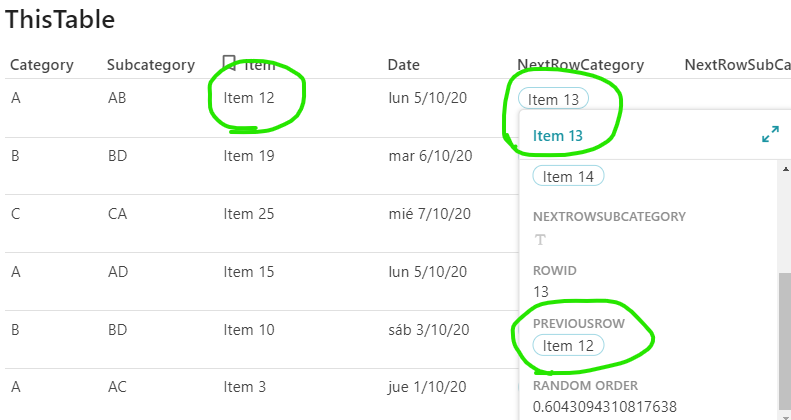
Task: Open the Item 13 chip in NextRowCategory
Action: (x=553, y=99)
